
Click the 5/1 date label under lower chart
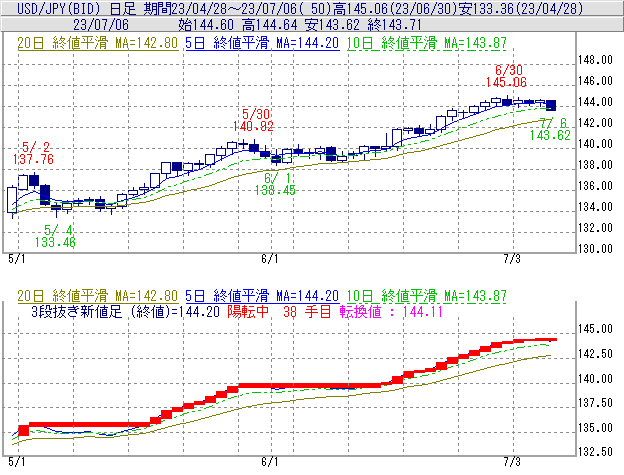click(x=17, y=462)
